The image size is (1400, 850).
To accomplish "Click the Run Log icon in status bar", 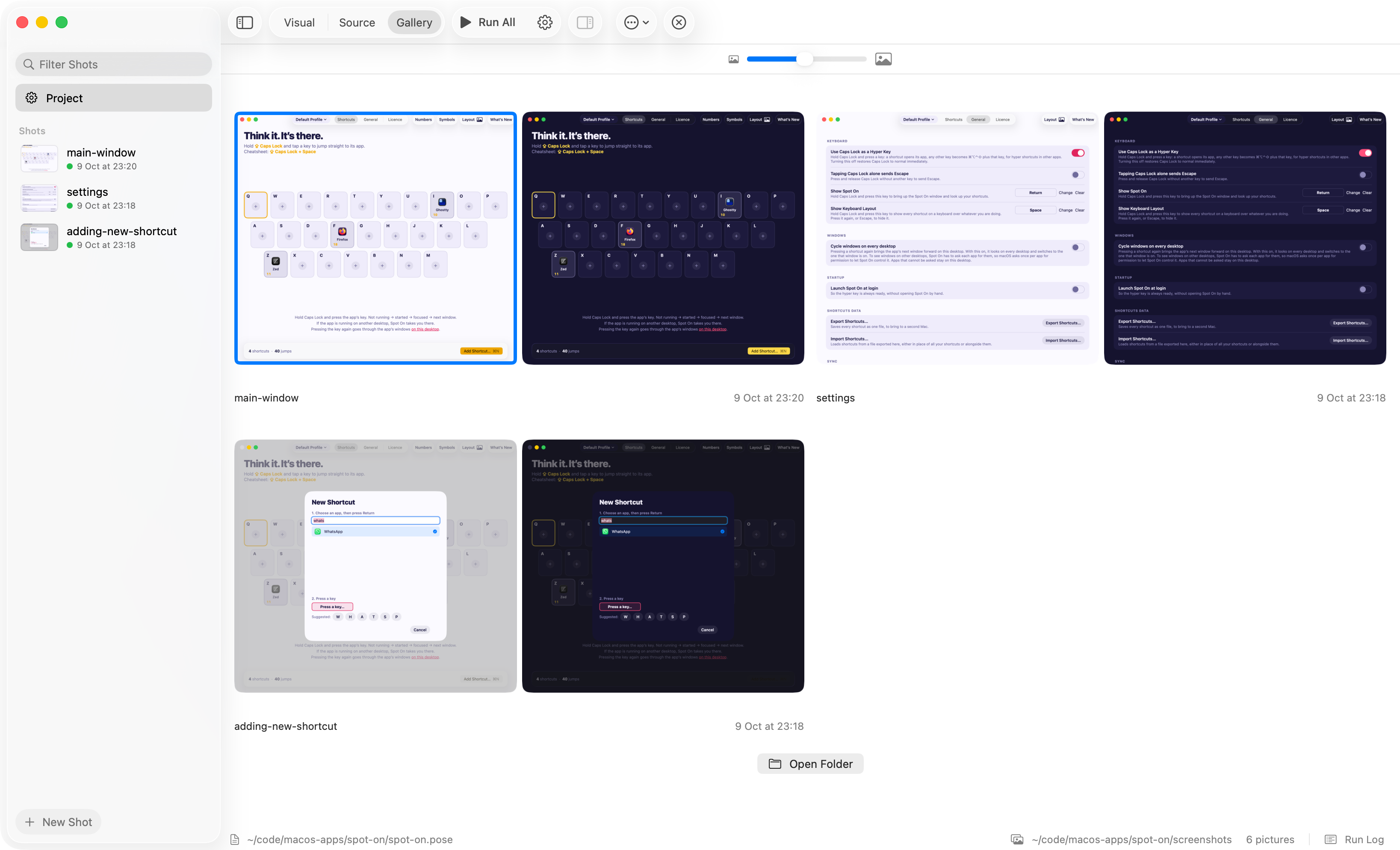I will click(x=1330, y=839).
